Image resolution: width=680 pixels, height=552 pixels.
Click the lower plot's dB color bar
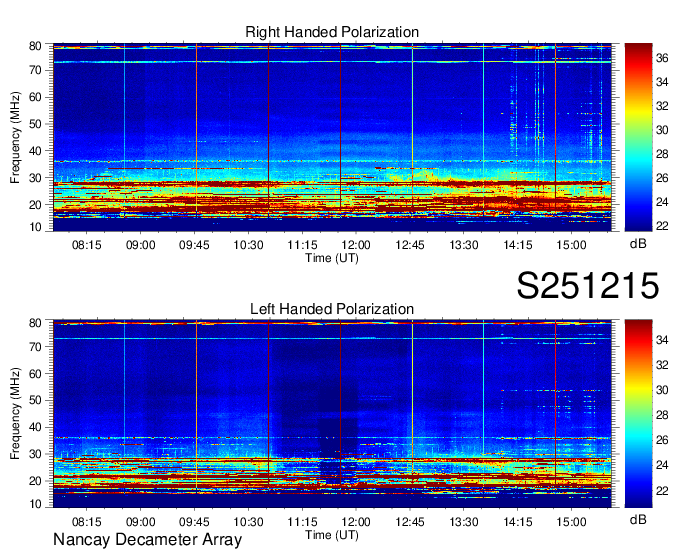(638, 412)
